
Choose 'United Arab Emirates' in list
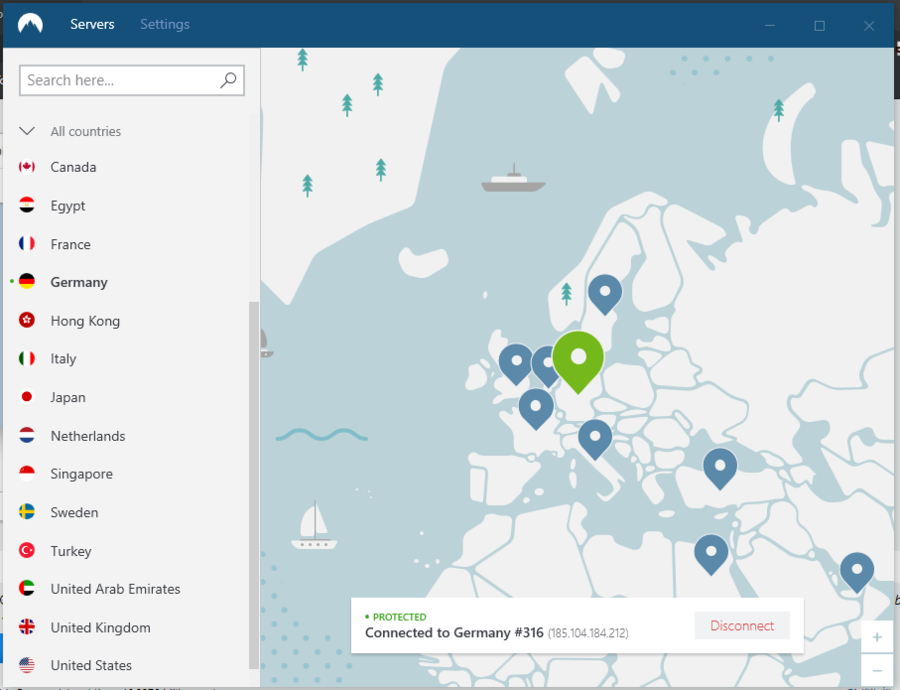(x=115, y=589)
